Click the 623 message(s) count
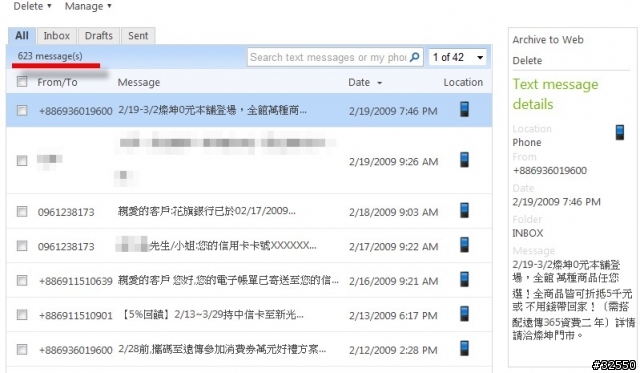 click(x=50, y=56)
